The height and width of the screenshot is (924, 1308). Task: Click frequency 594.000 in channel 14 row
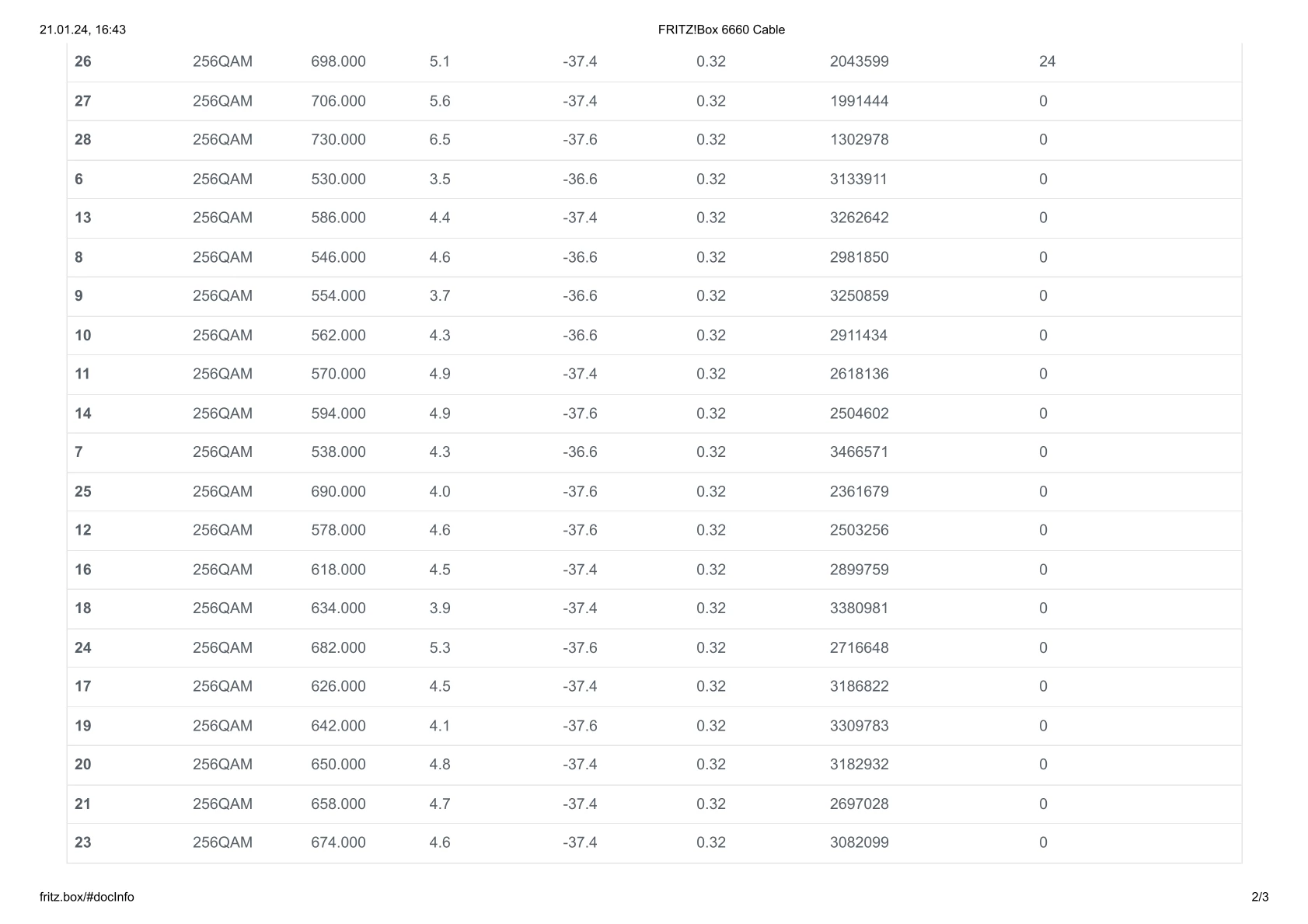pyautogui.click(x=338, y=413)
